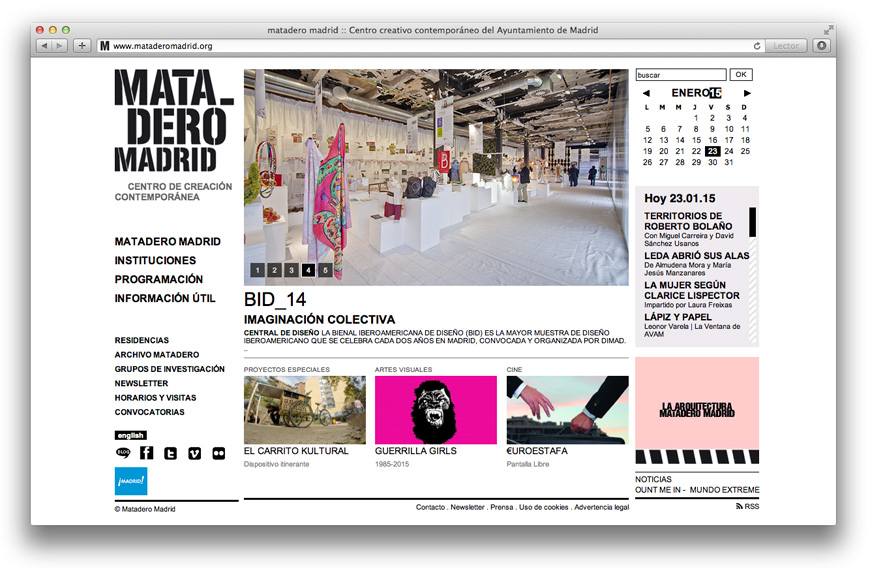
Task: Click the BID_14 exhibition banner image
Action: tap(436, 177)
